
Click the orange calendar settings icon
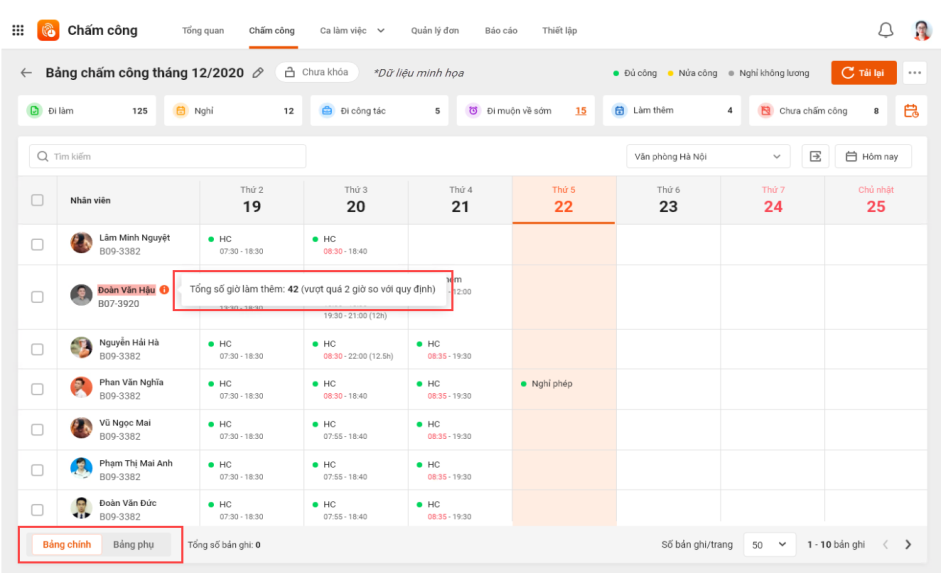(911, 111)
